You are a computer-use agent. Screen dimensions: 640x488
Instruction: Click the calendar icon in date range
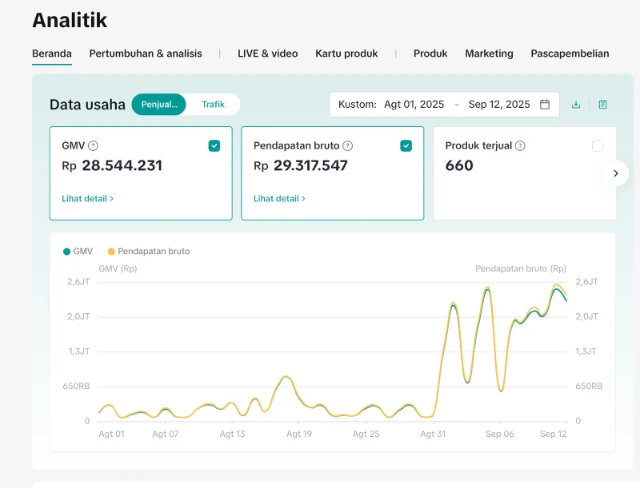[x=545, y=104]
